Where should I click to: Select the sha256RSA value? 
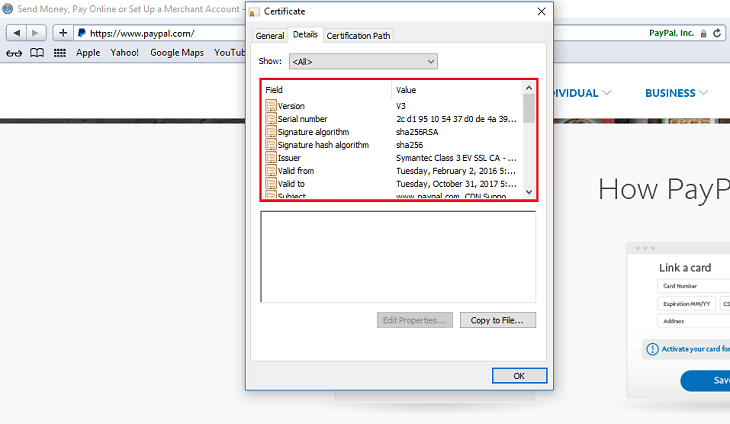click(x=417, y=132)
